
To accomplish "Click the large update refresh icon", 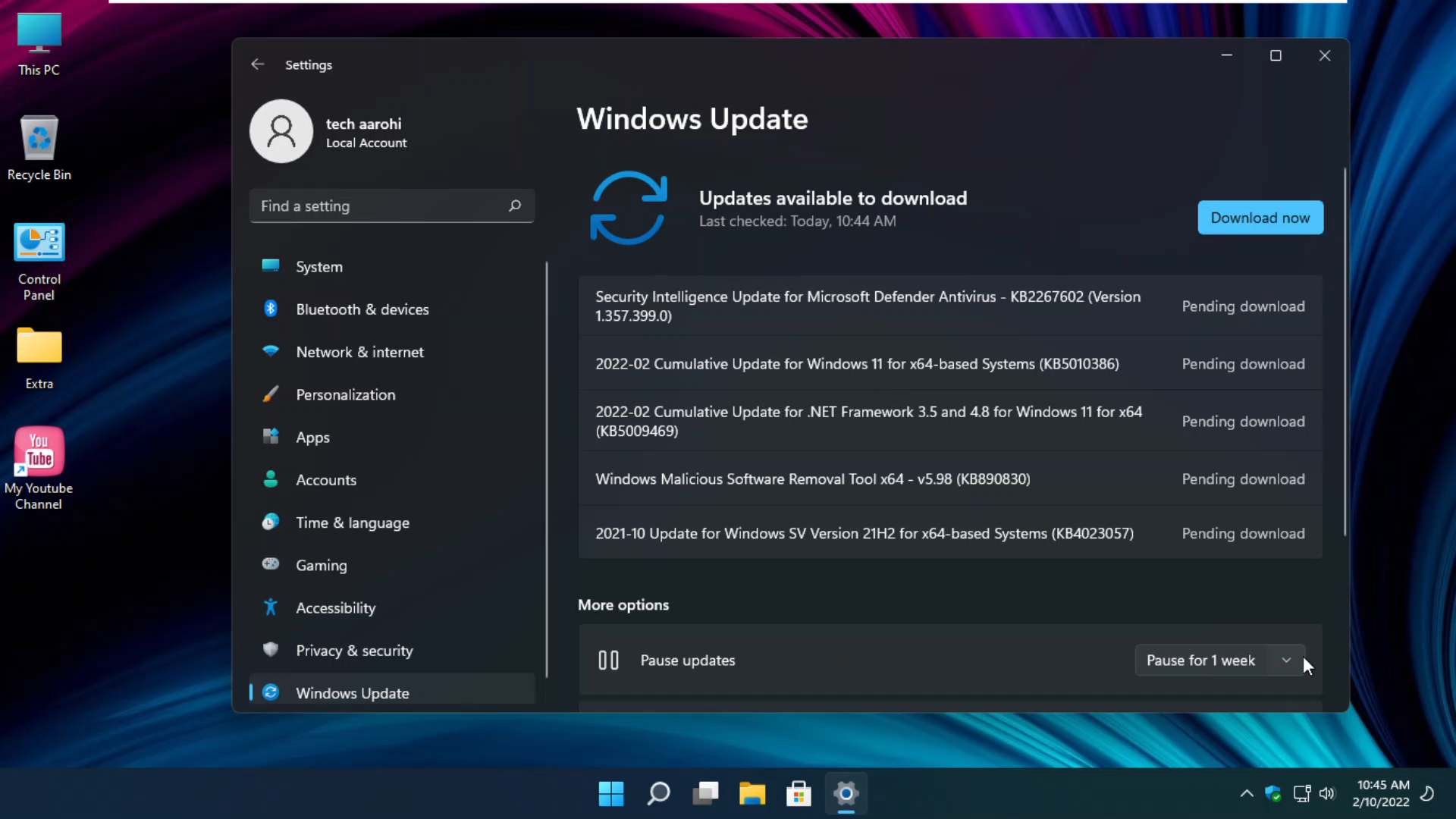I will 629,208.
